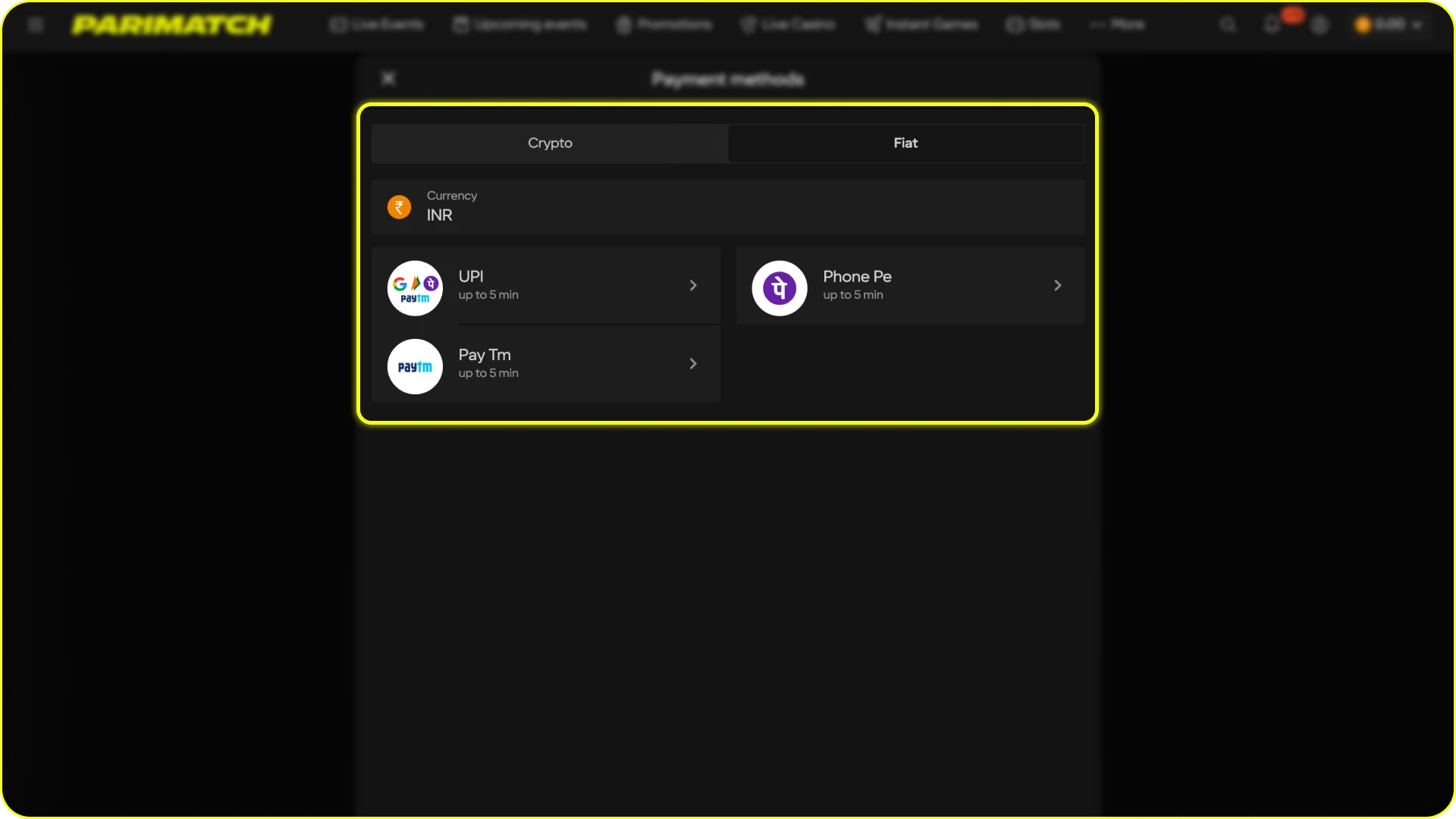Switch to the Fiat tab
This screenshot has width=1456, height=819.
point(905,143)
